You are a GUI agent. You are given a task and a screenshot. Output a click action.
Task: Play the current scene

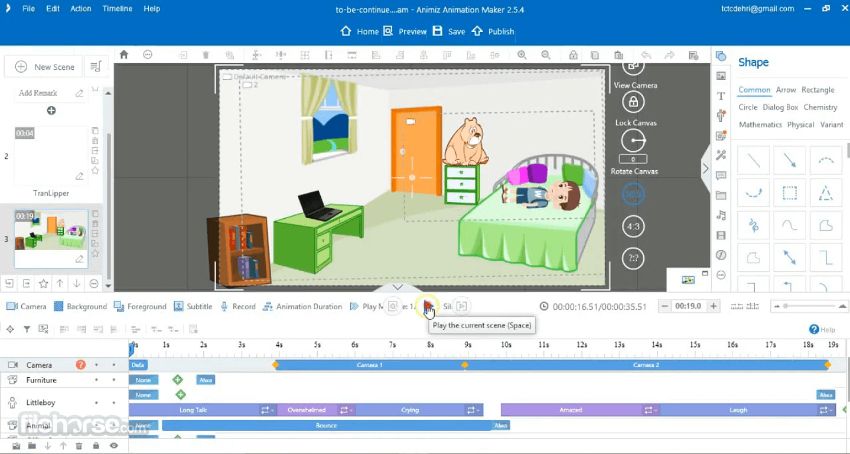[428, 306]
